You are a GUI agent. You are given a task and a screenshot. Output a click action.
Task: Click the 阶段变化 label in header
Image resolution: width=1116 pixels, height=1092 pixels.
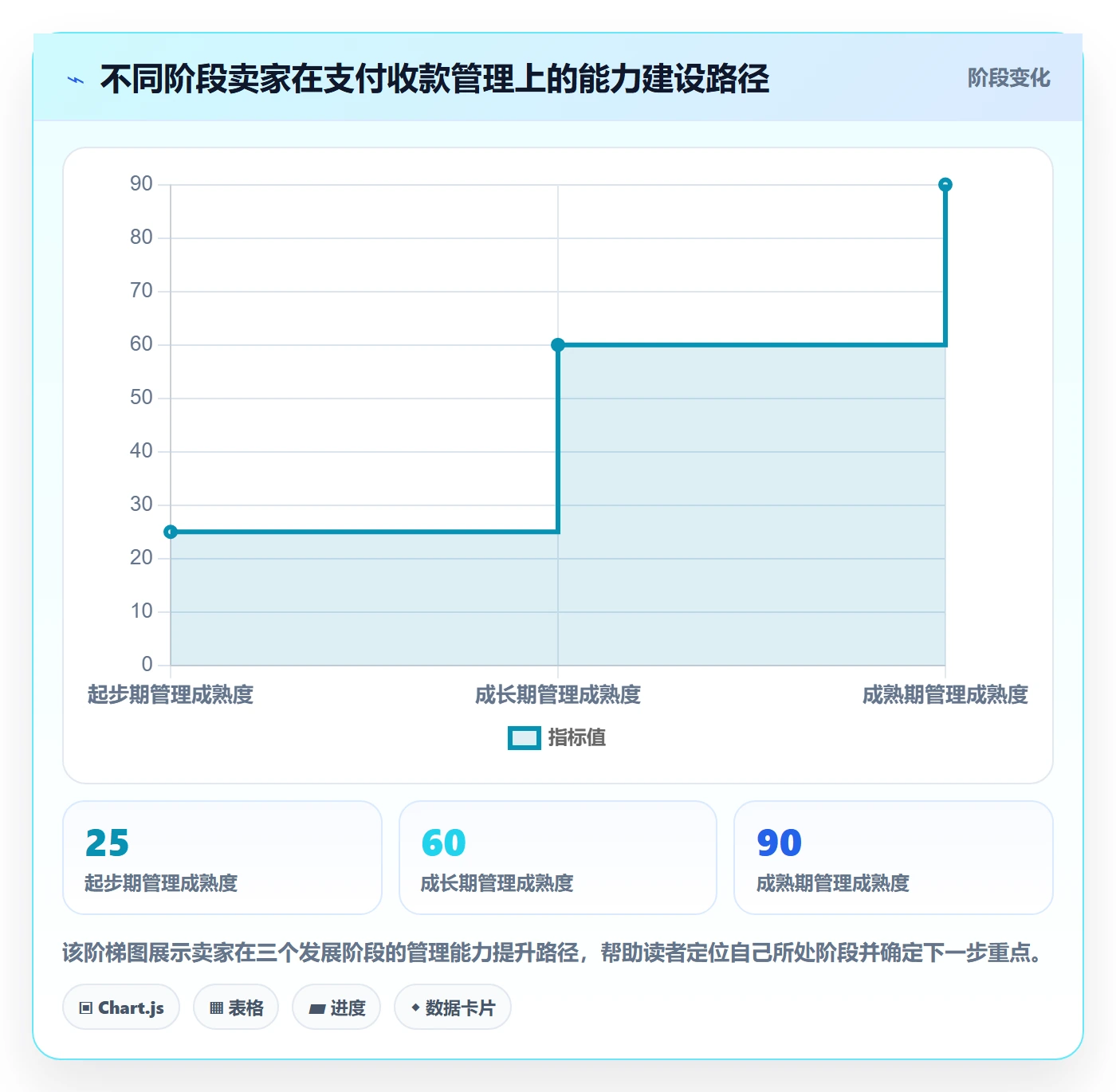(1008, 78)
